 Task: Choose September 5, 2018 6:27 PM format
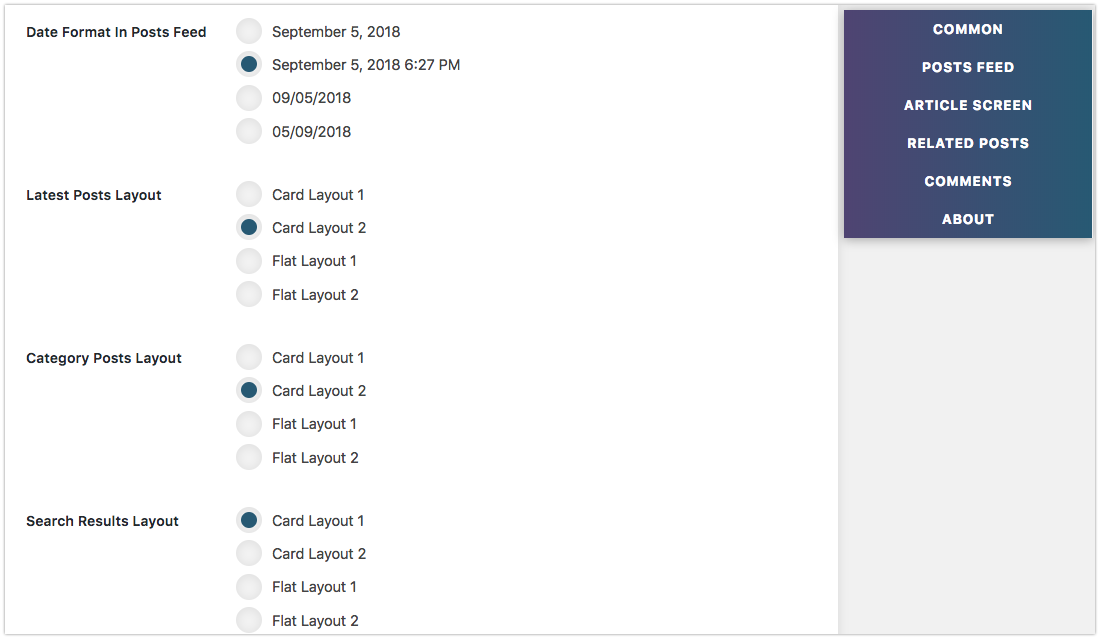248,65
